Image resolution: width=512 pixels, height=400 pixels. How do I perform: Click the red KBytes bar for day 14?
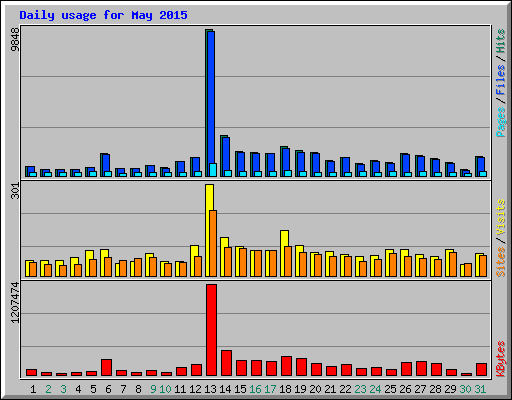click(226, 363)
